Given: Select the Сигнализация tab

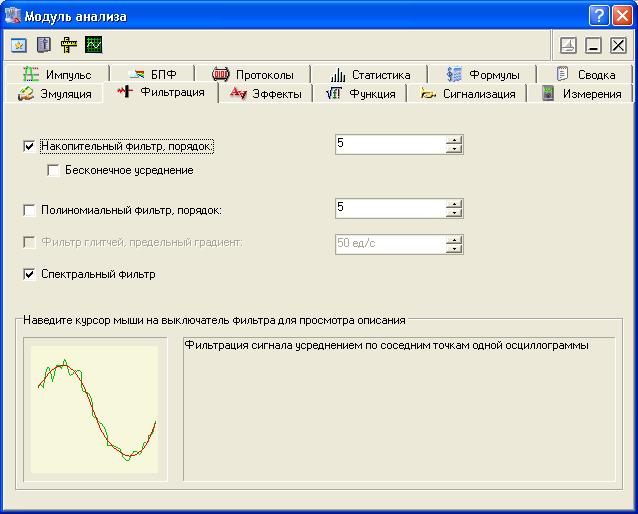Looking at the screenshot, I should tap(468, 94).
